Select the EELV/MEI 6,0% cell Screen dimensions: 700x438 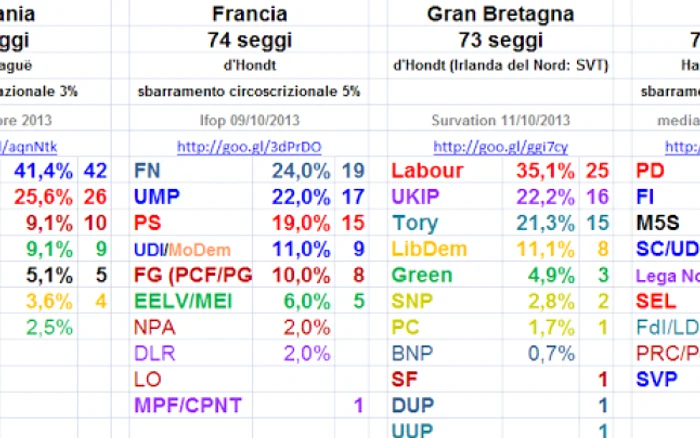tap(293, 301)
